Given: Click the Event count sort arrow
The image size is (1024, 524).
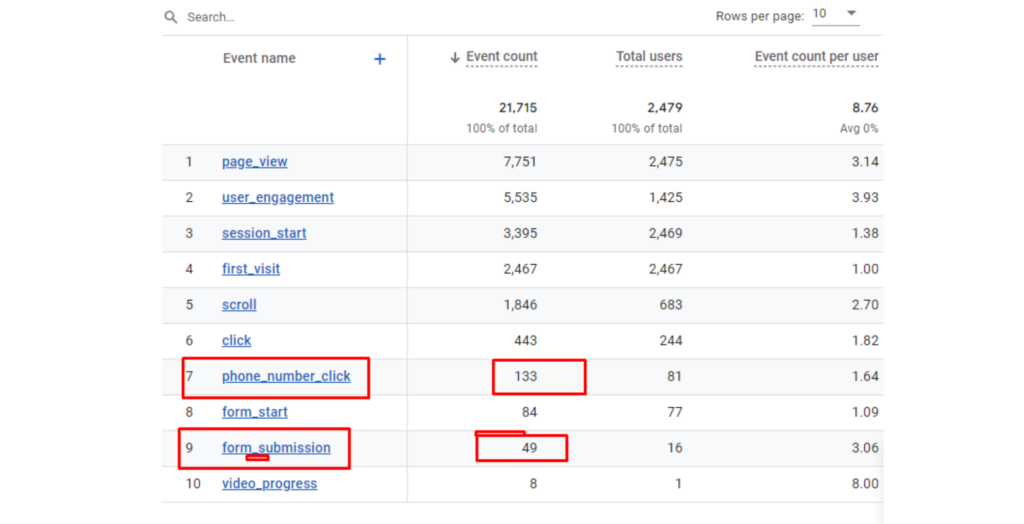Looking at the screenshot, I should click(x=455, y=58).
